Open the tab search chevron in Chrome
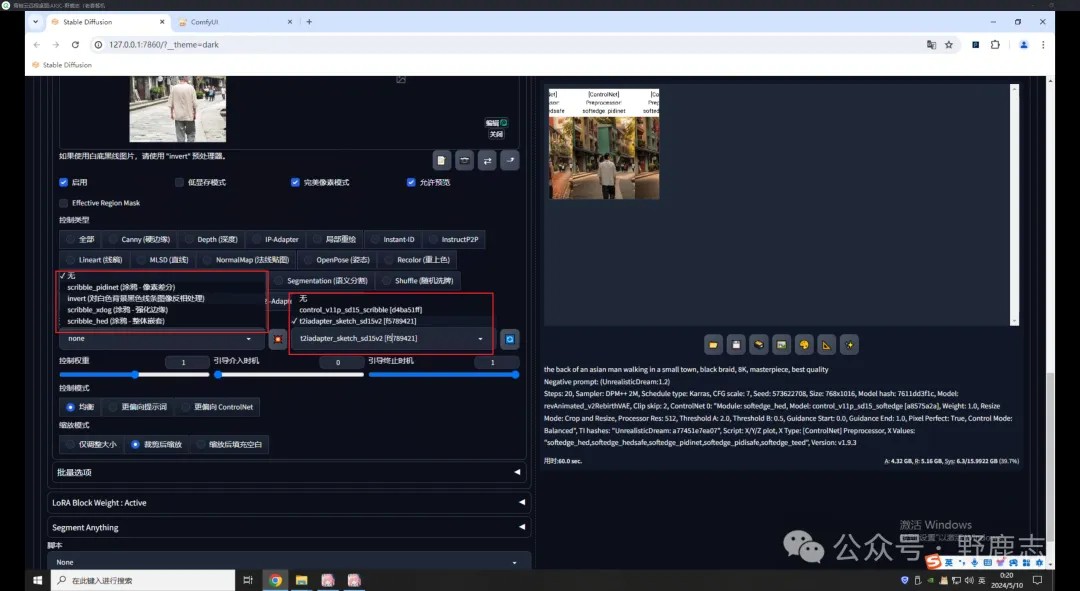Image resolution: width=1080 pixels, height=591 pixels. (36, 22)
